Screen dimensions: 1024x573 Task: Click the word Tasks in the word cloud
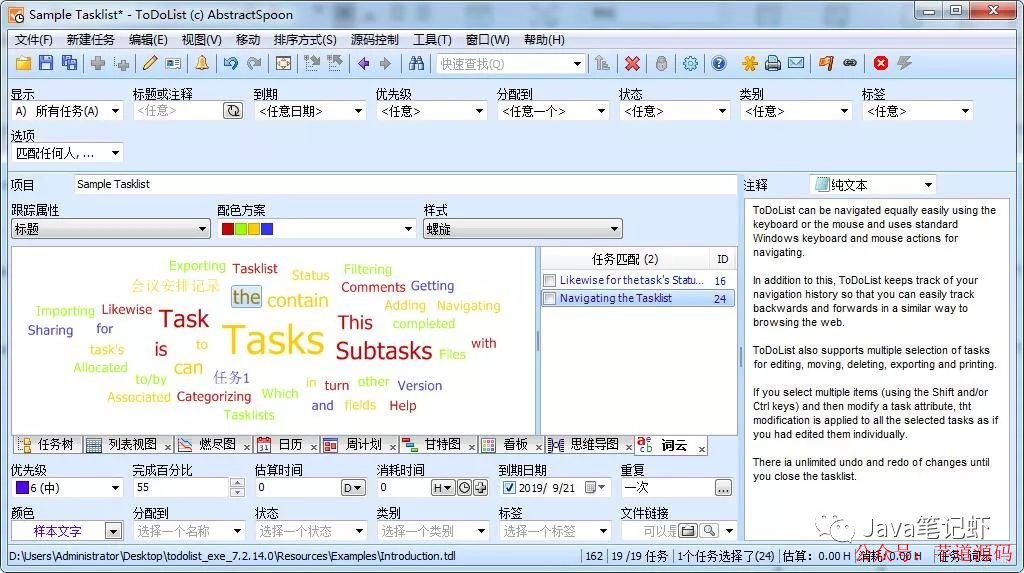[x=274, y=340]
